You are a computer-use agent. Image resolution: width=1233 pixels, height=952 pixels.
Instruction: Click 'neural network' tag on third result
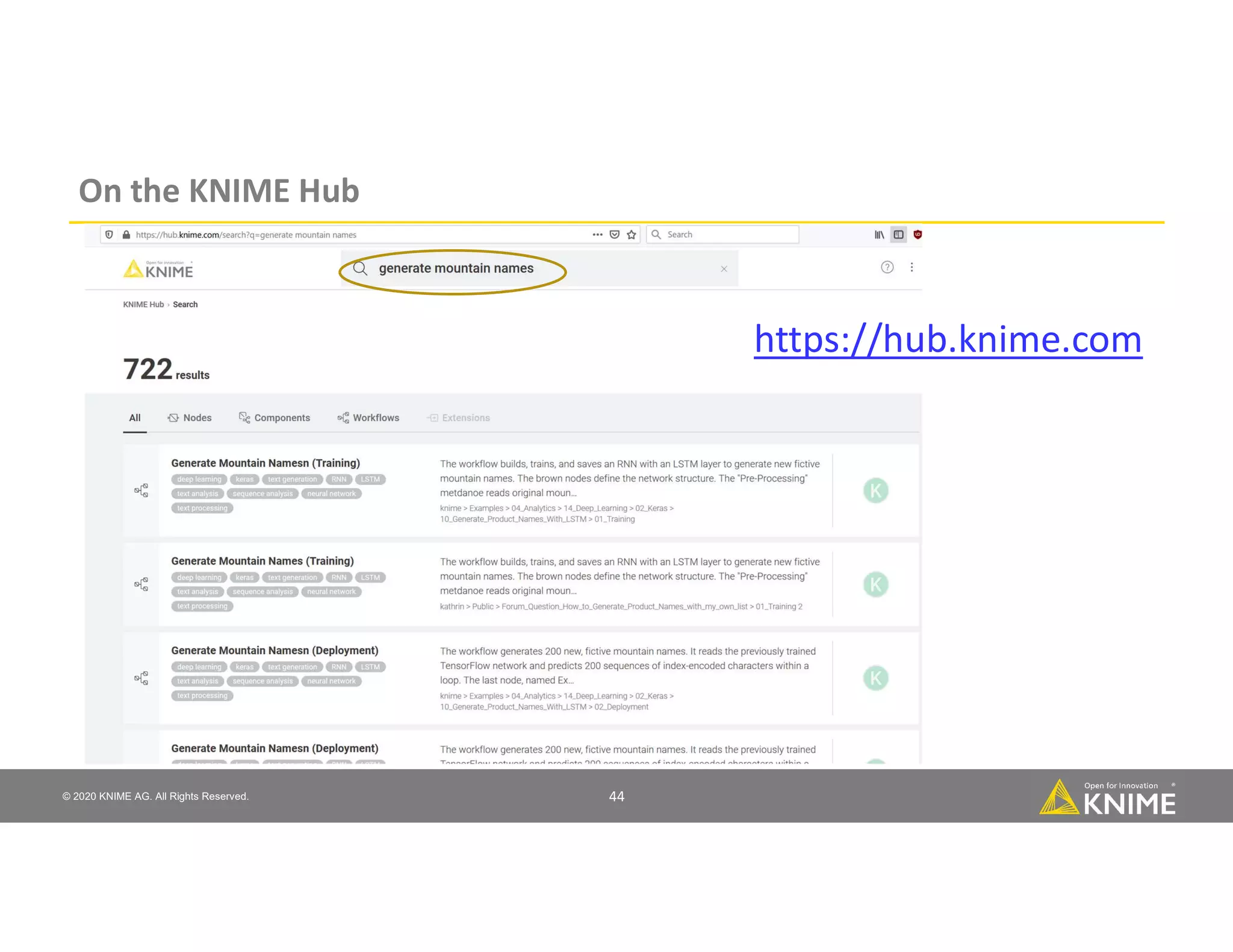coord(331,682)
